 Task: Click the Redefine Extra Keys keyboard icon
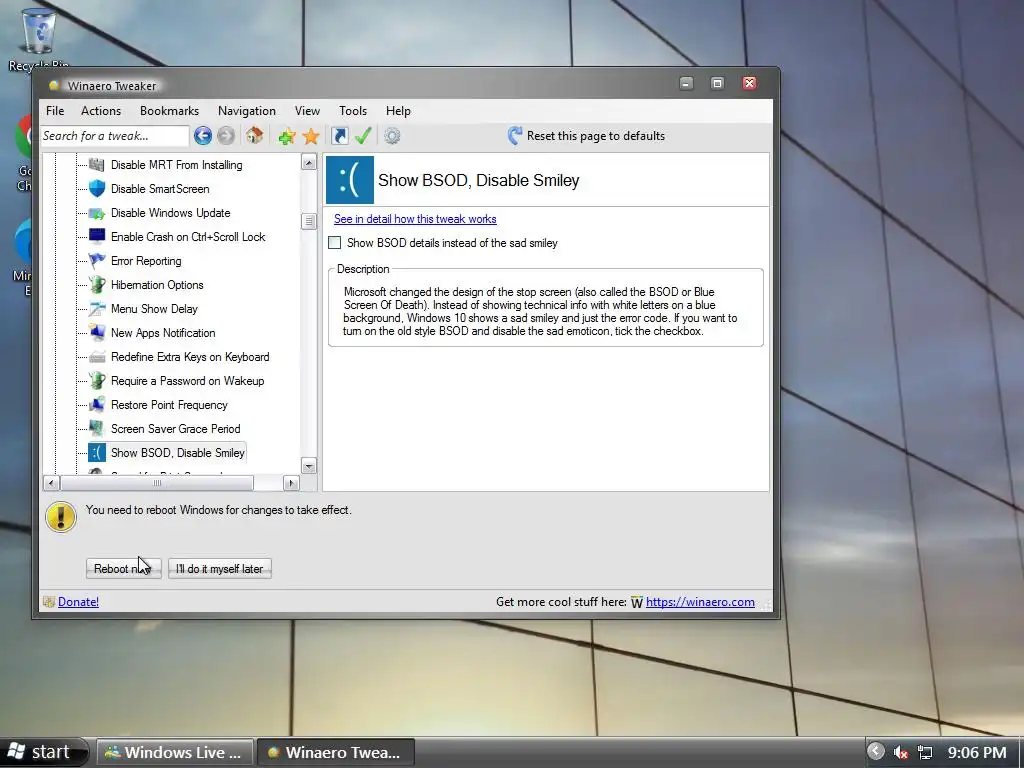(x=97, y=357)
